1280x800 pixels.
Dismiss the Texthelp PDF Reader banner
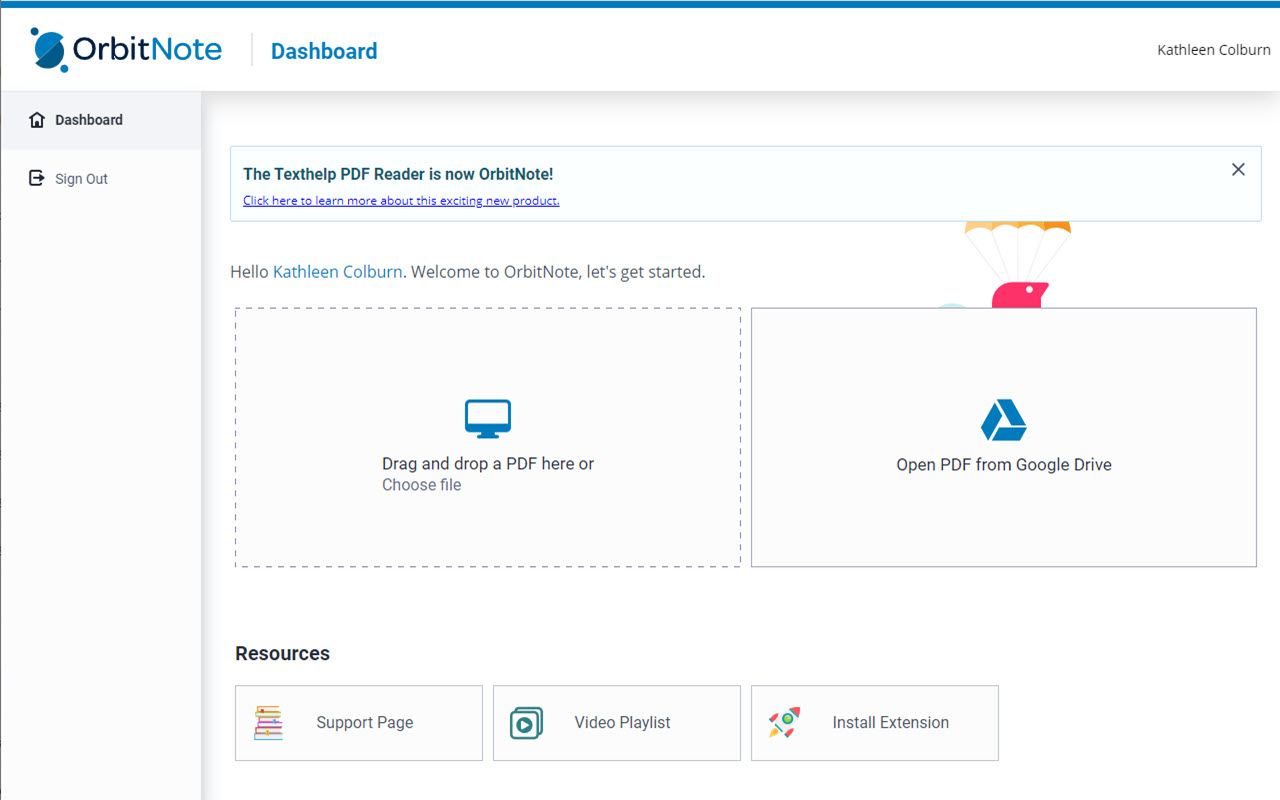click(x=1238, y=170)
